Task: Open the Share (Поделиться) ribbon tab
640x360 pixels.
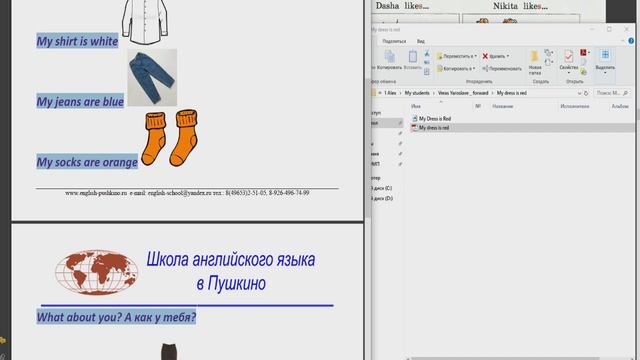Action: point(394,41)
